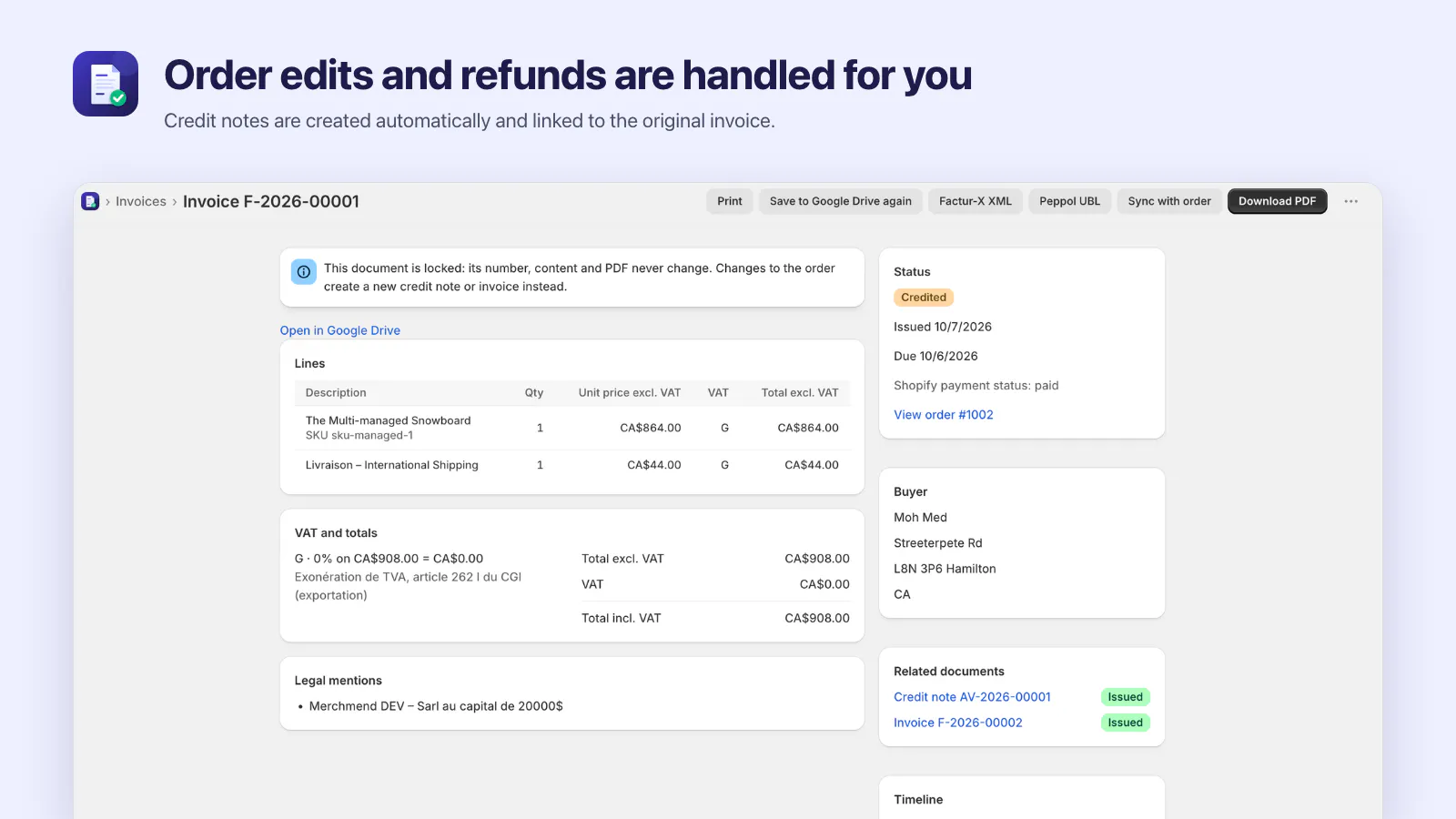Click the Qty column header
This screenshot has height=819, width=1456.
pos(534,393)
